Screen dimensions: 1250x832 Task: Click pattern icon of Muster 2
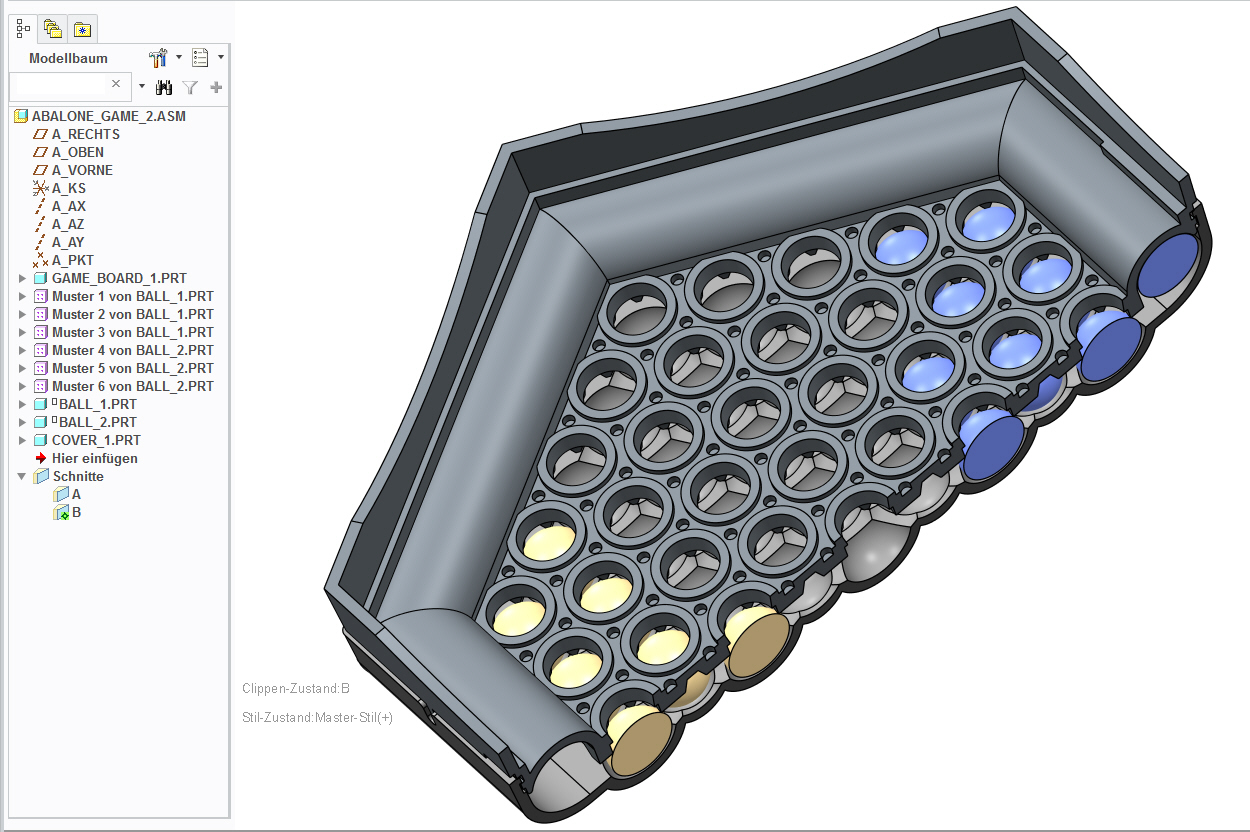[x=41, y=314]
